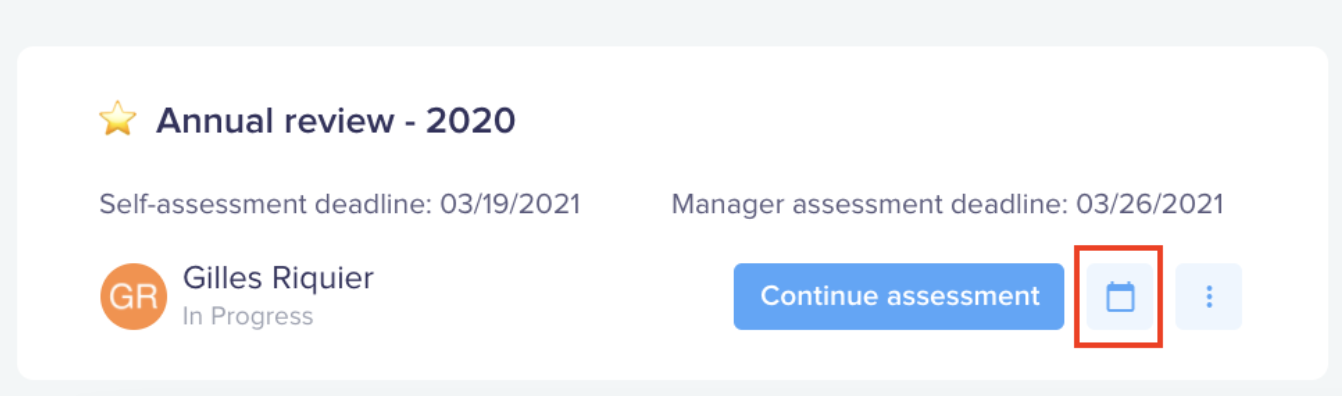Click the gold star icon

pos(117,120)
